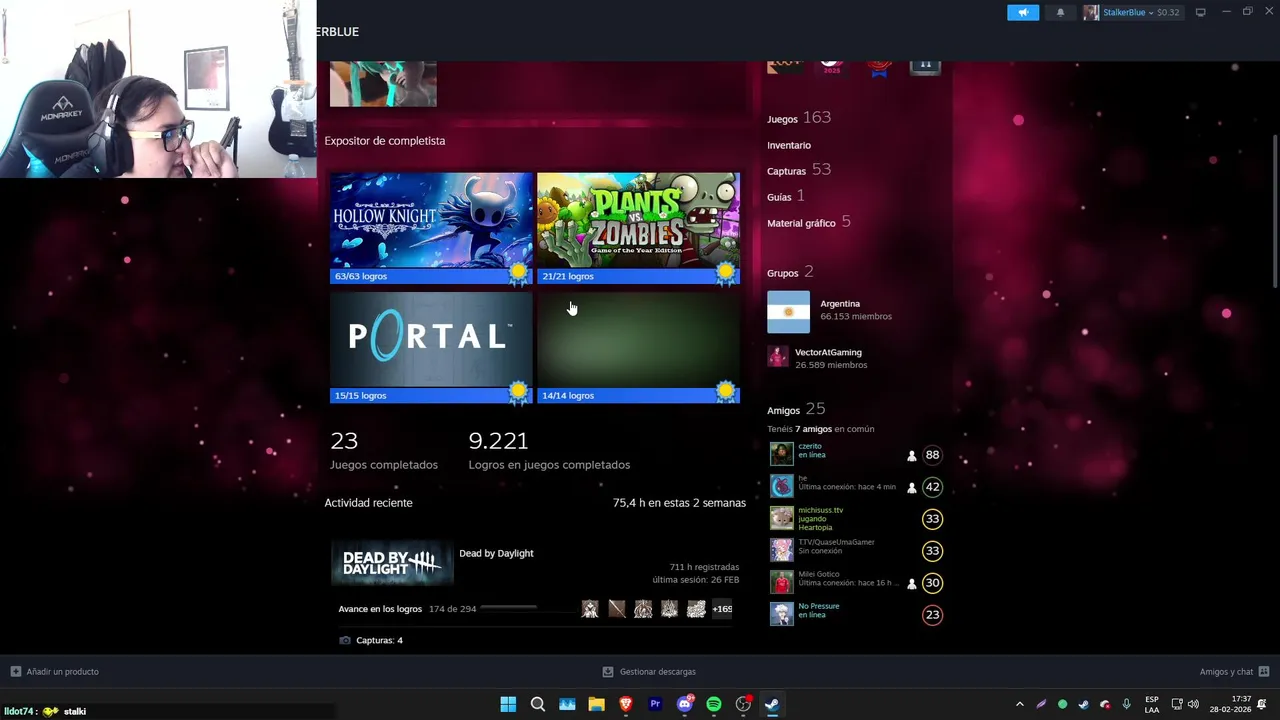Image resolution: width=1280 pixels, height=720 pixels.
Task: Open Windows taskbar search
Action: pos(537,704)
